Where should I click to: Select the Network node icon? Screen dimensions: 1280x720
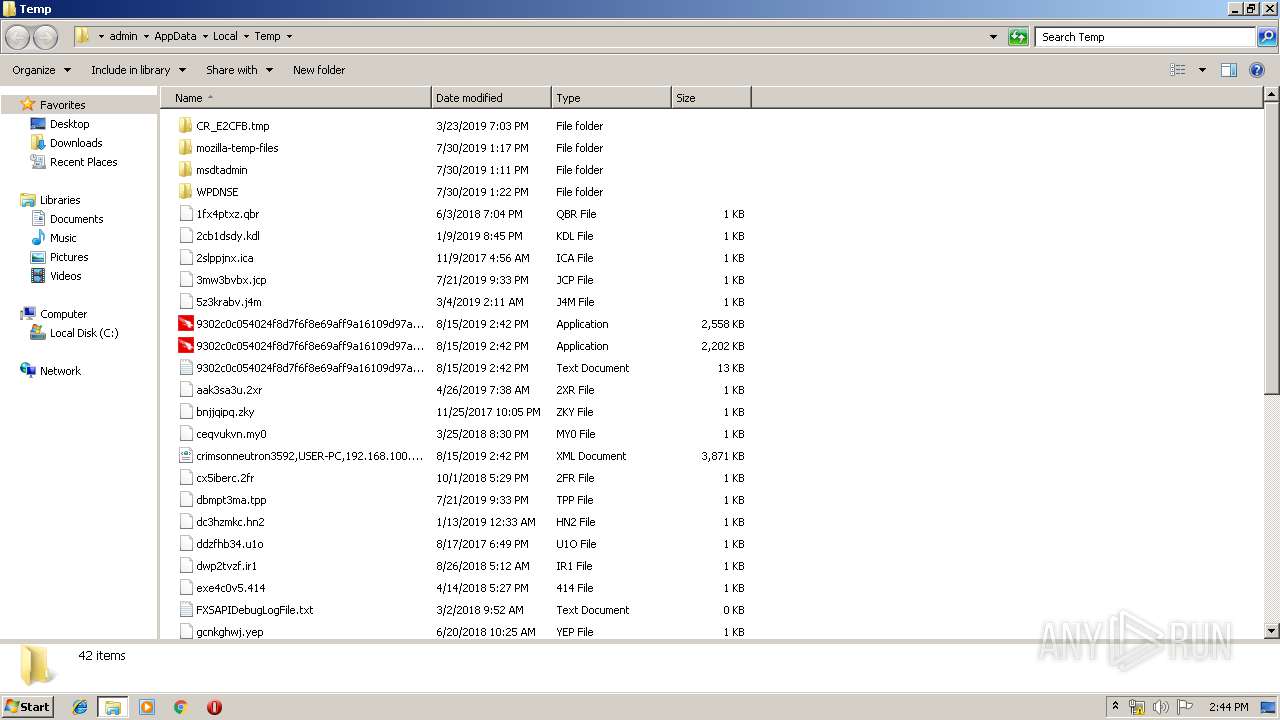[28, 370]
